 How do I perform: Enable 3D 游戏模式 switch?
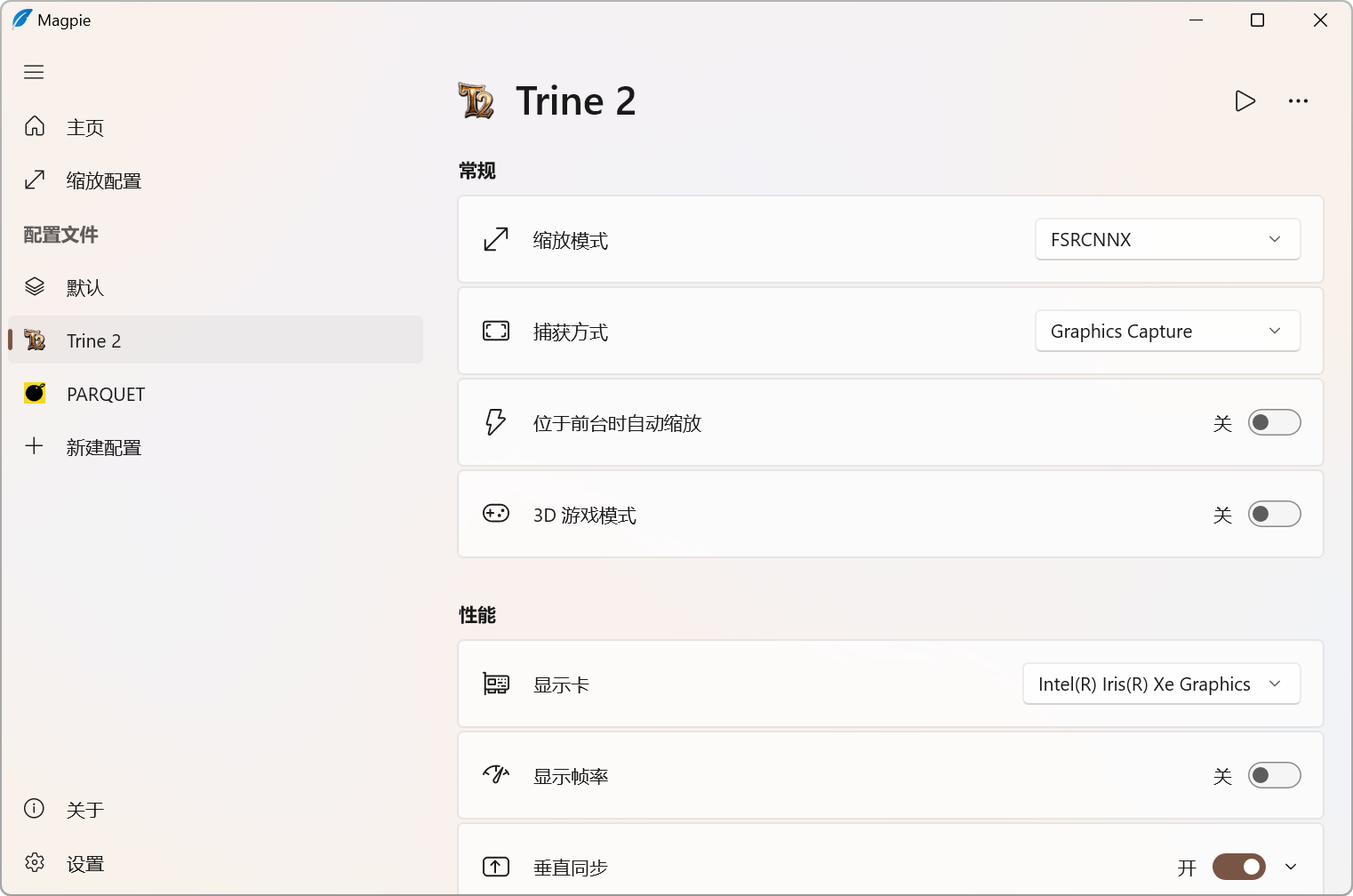[x=1274, y=514]
